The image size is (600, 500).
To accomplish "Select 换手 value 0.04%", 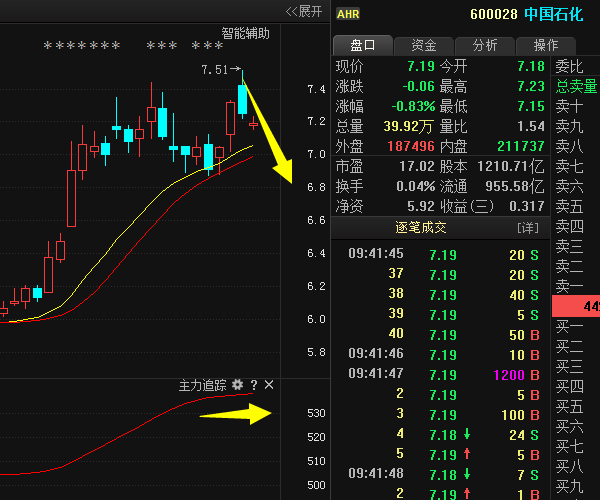I will pyautogui.click(x=415, y=186).
